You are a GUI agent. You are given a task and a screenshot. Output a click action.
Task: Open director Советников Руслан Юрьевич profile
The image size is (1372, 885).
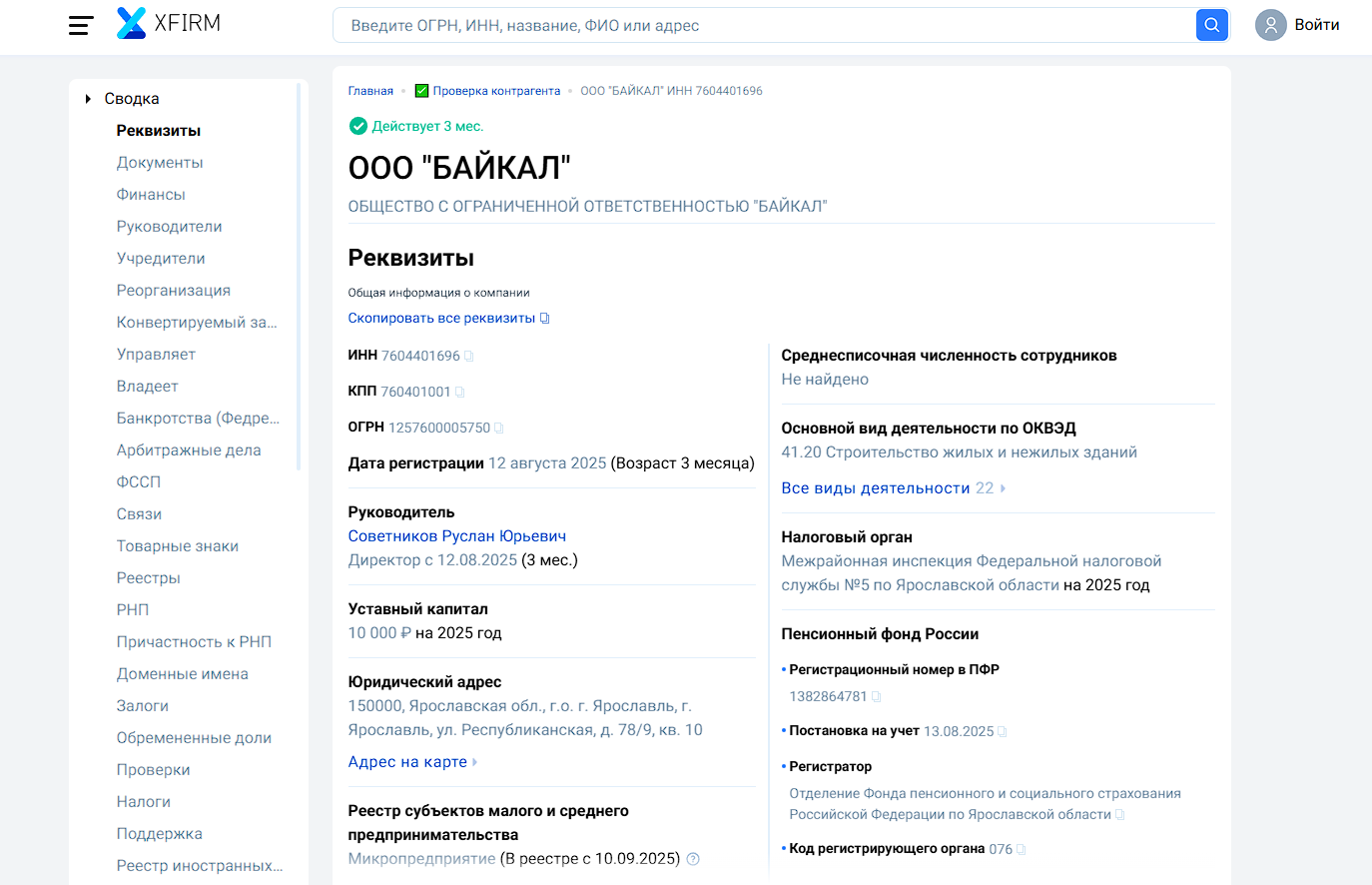(x=456, y=536)
